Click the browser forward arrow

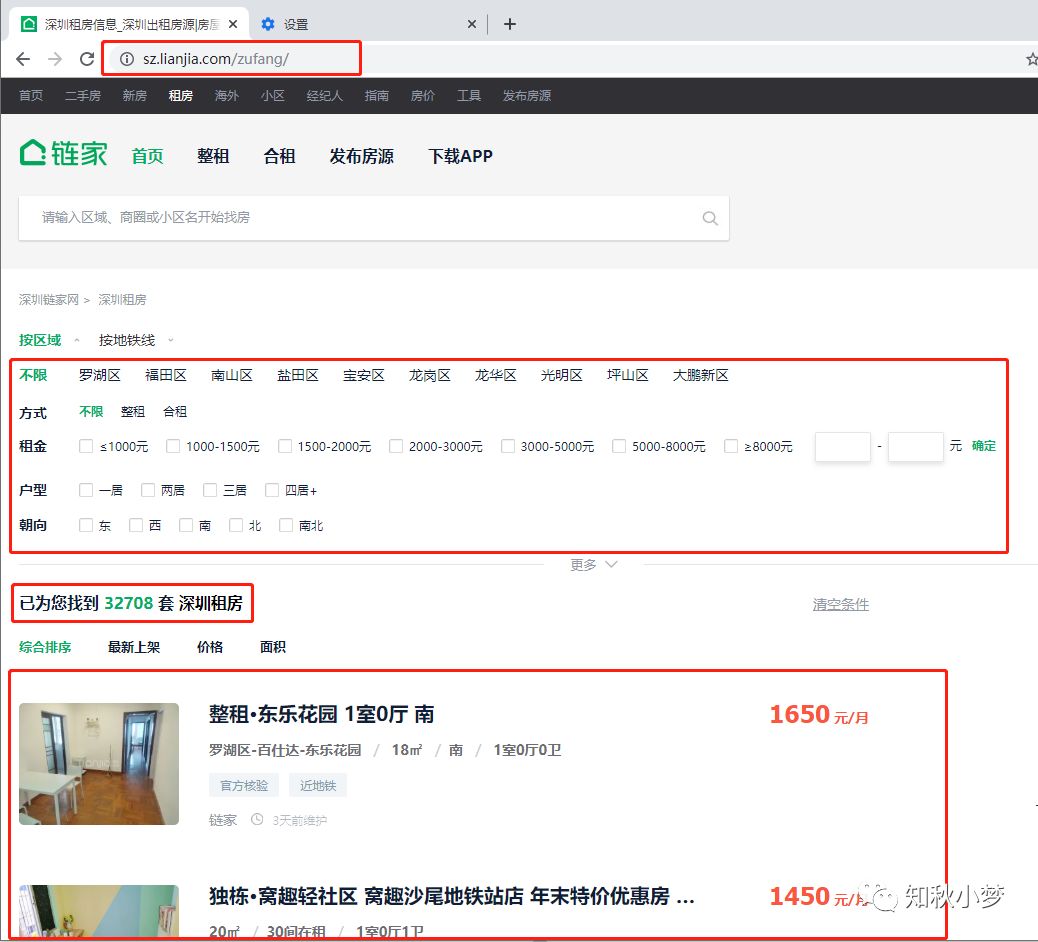pos(55,59)
